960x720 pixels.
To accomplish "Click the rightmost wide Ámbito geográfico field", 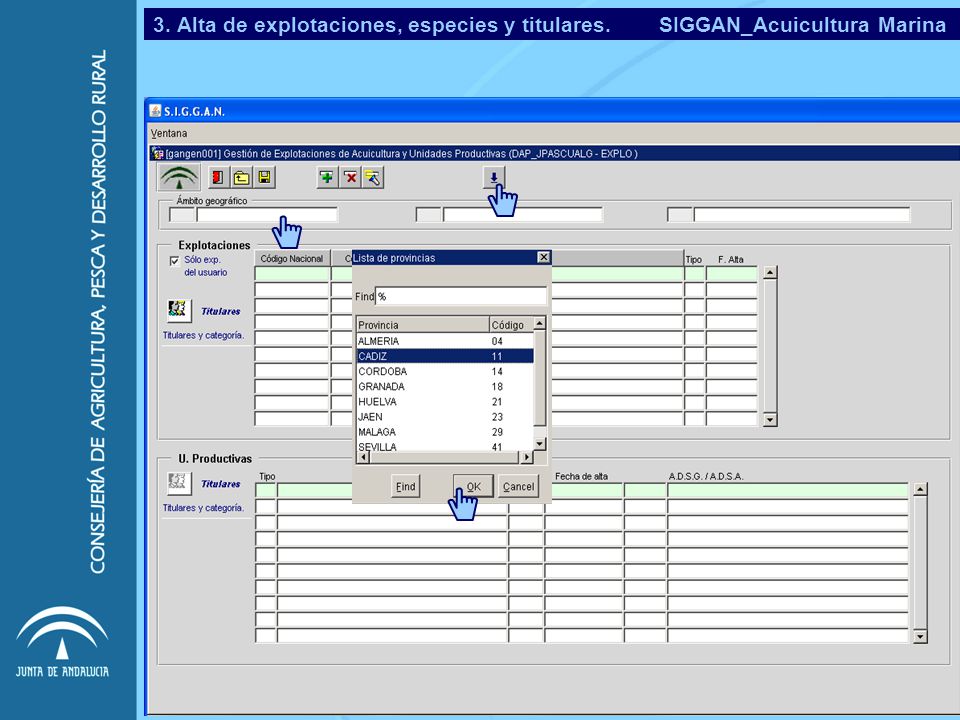I will point(802,214).
